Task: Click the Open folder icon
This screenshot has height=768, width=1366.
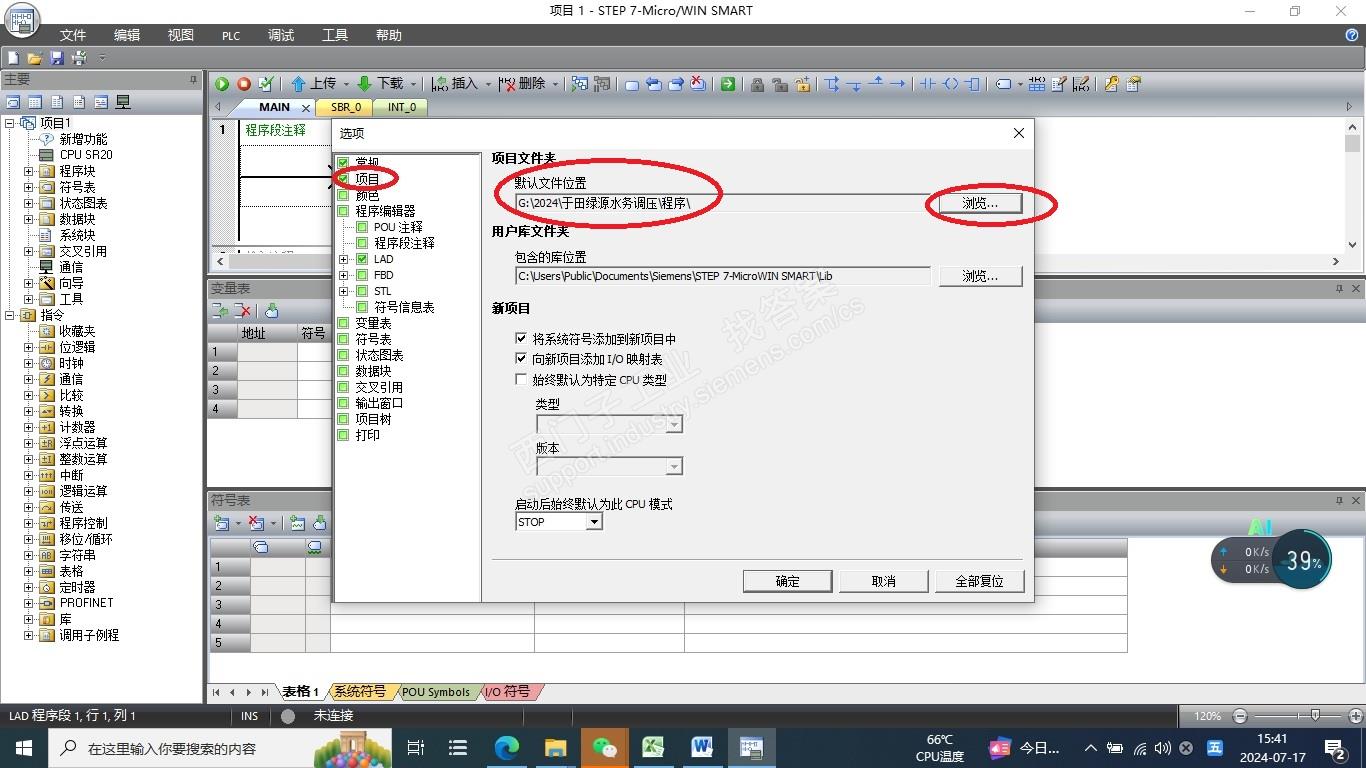Action: point(35,58)
